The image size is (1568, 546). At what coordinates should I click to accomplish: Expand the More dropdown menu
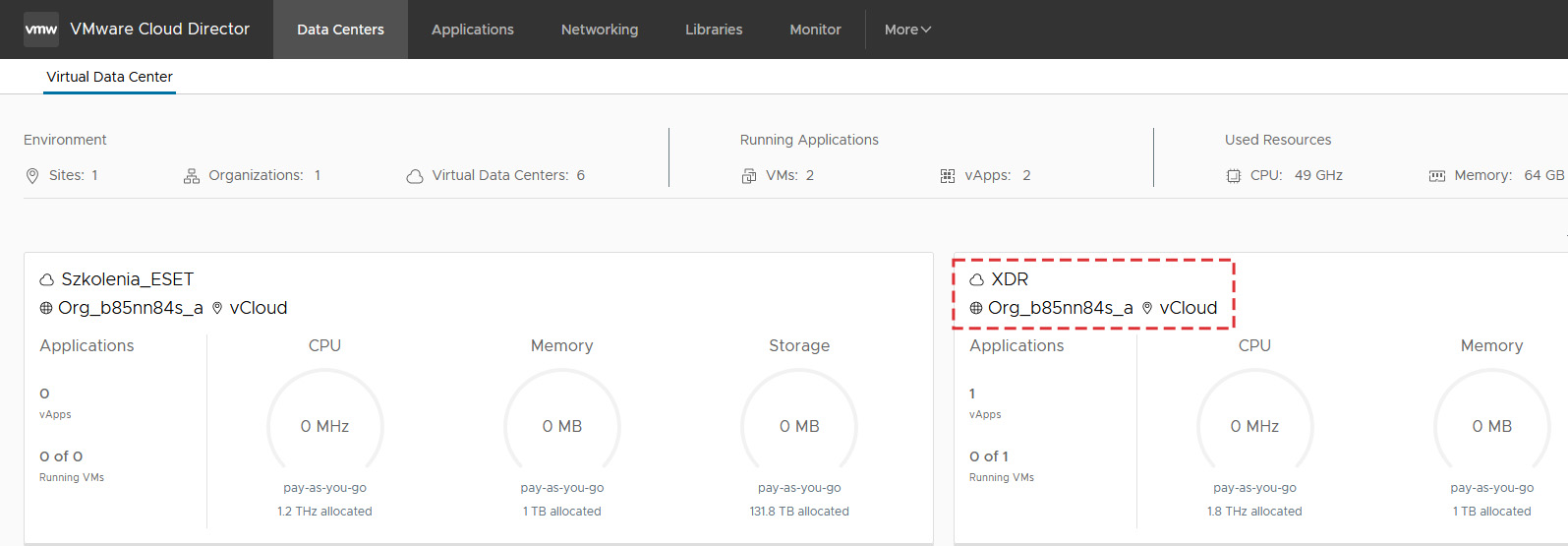coord(906,30)
